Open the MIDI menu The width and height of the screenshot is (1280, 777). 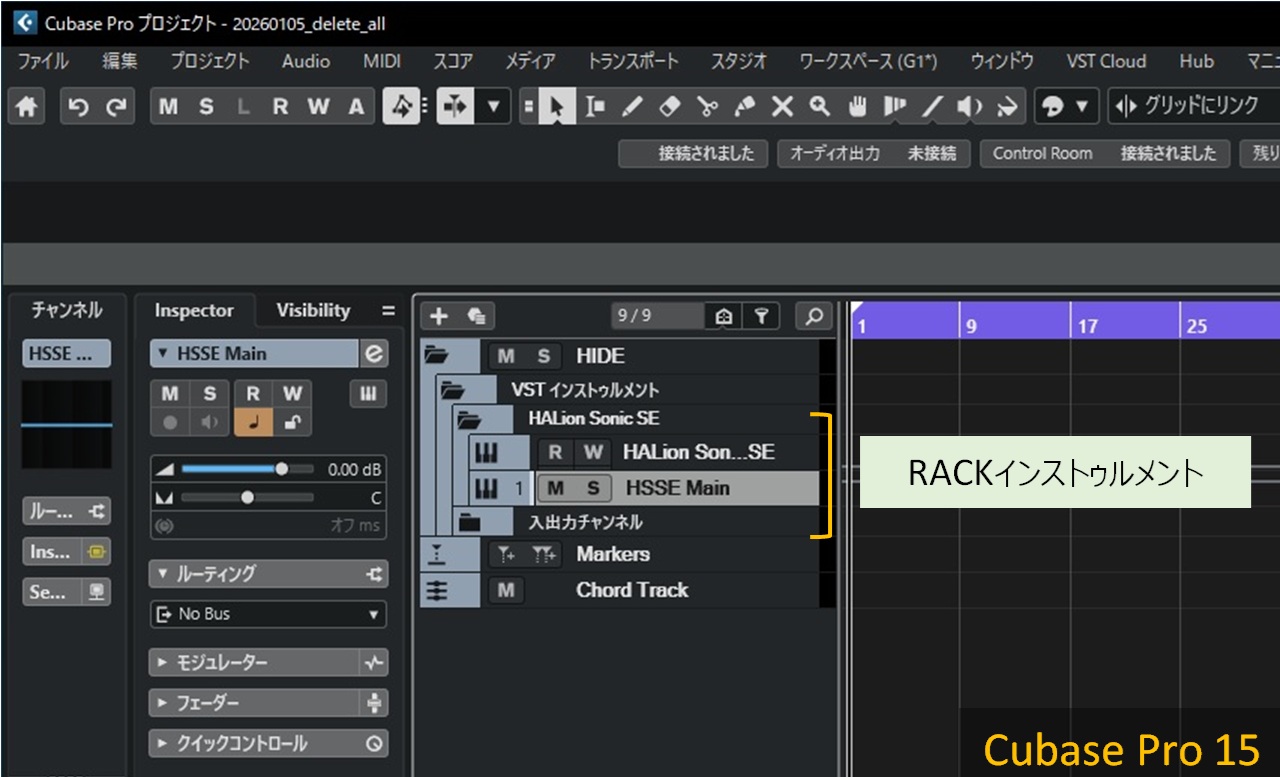click(381, 61)
